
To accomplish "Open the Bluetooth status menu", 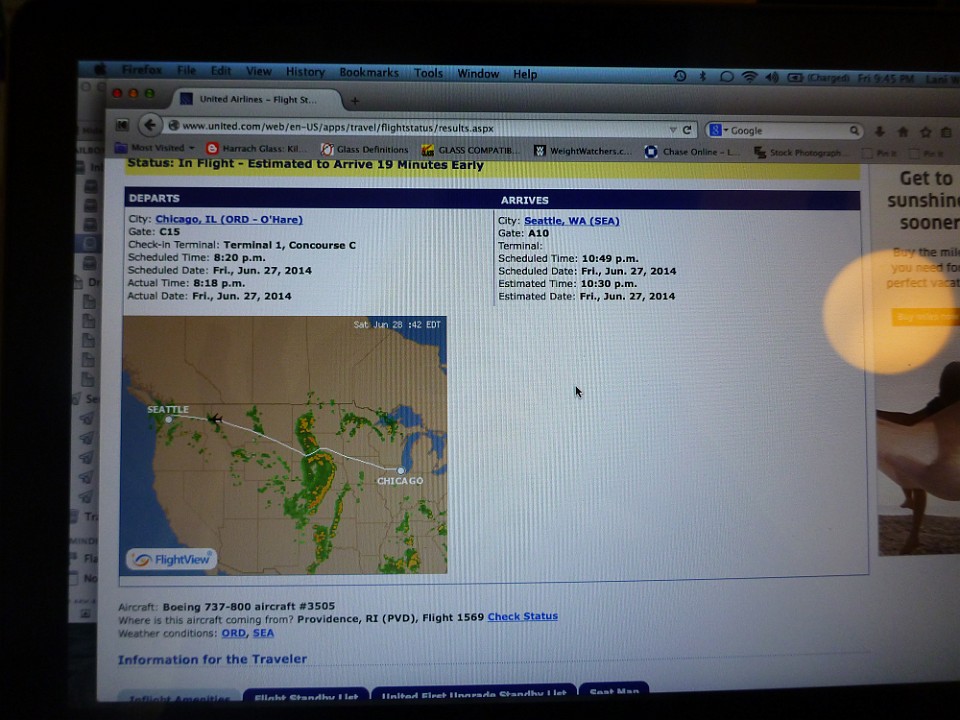I will (x=703, y=76).
